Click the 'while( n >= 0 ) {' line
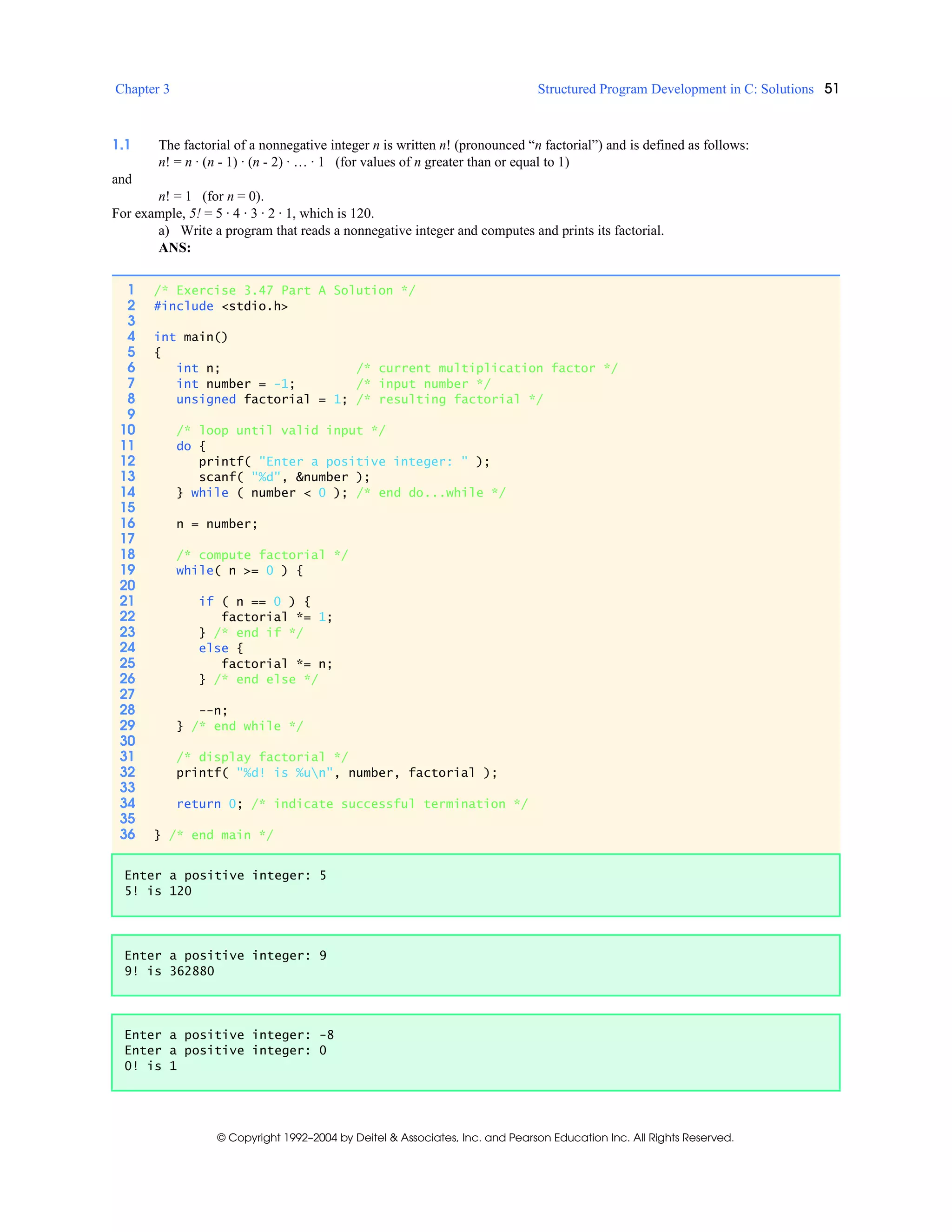952x1232 pixels. (240, 571)
